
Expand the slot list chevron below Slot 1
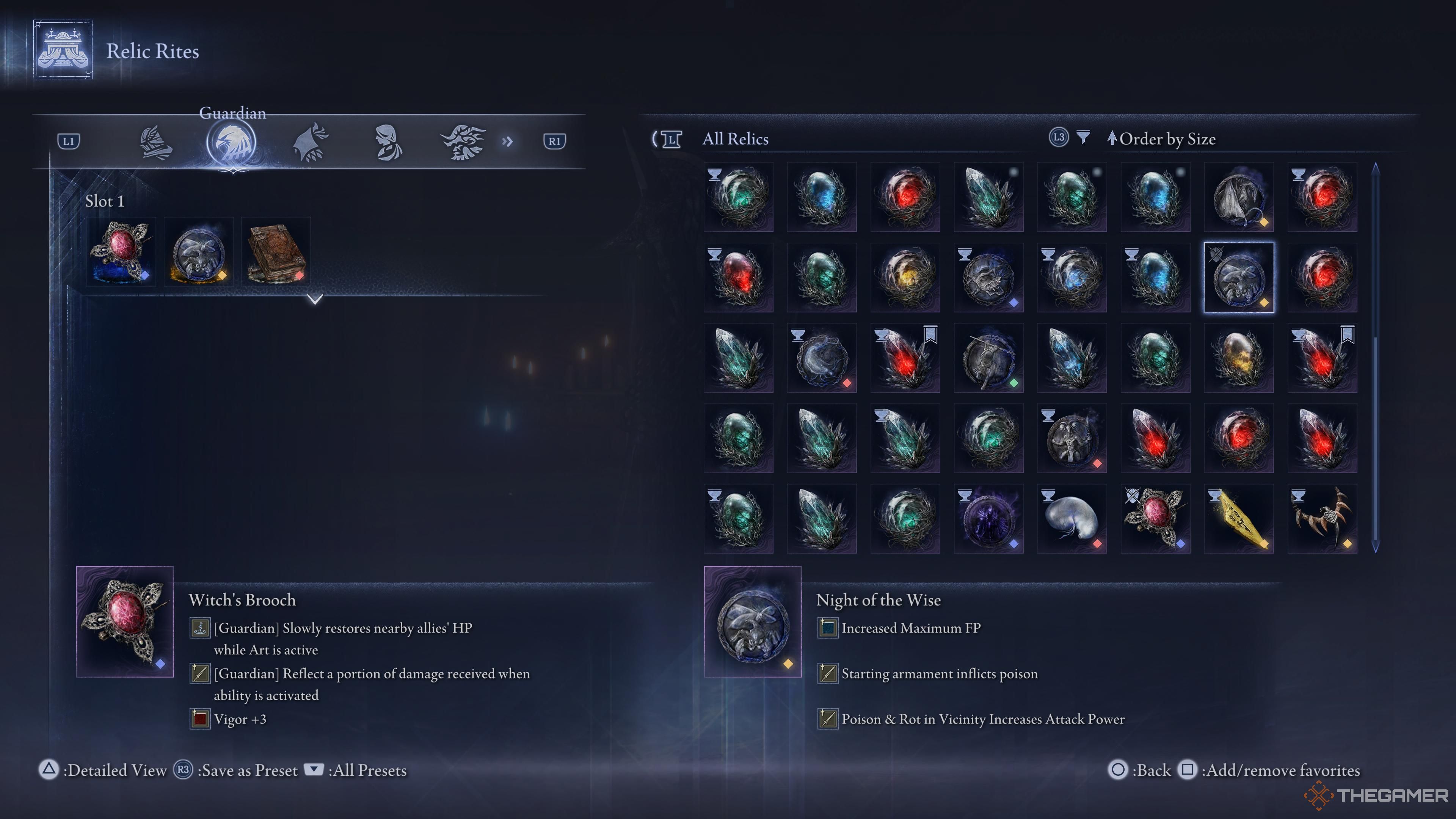pos(315,298)
